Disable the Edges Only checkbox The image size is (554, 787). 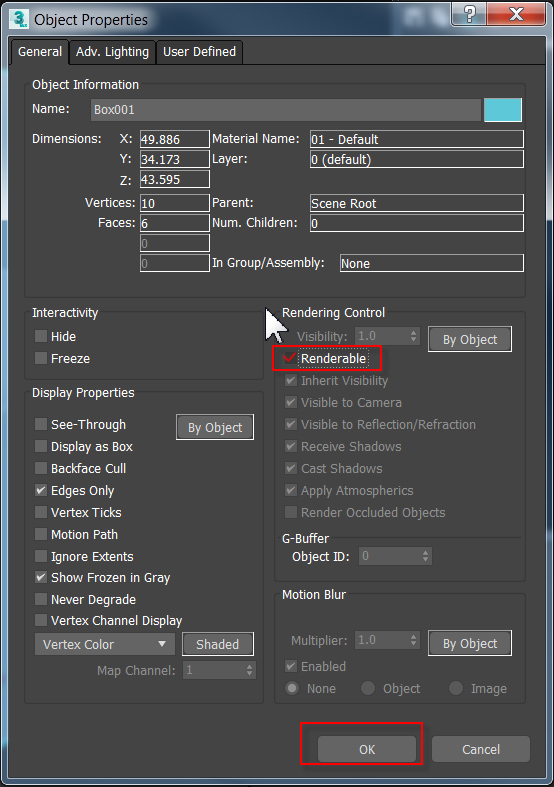(x=41, y=490)
